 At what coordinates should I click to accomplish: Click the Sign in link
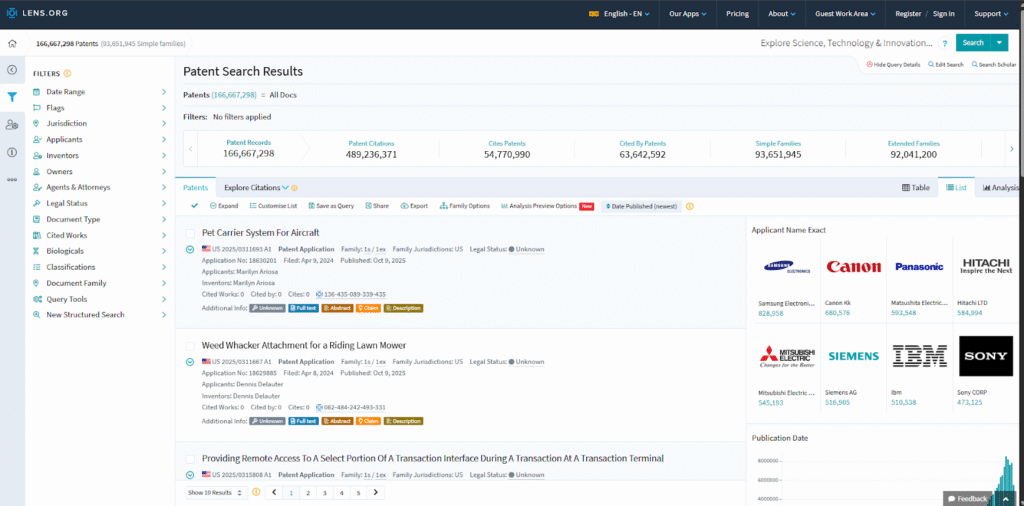pos(943,14)
